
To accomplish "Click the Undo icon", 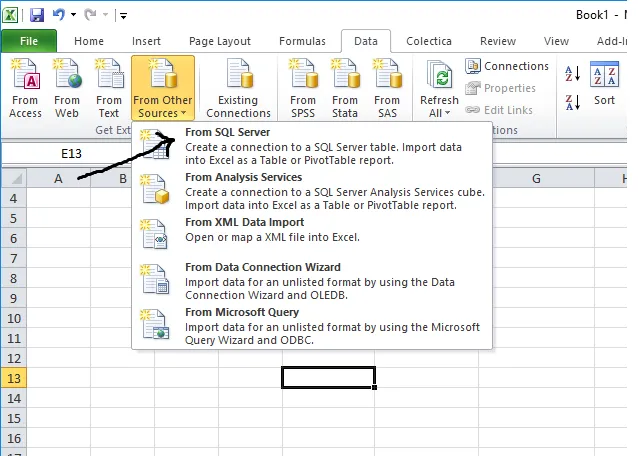I will [59, 15].
